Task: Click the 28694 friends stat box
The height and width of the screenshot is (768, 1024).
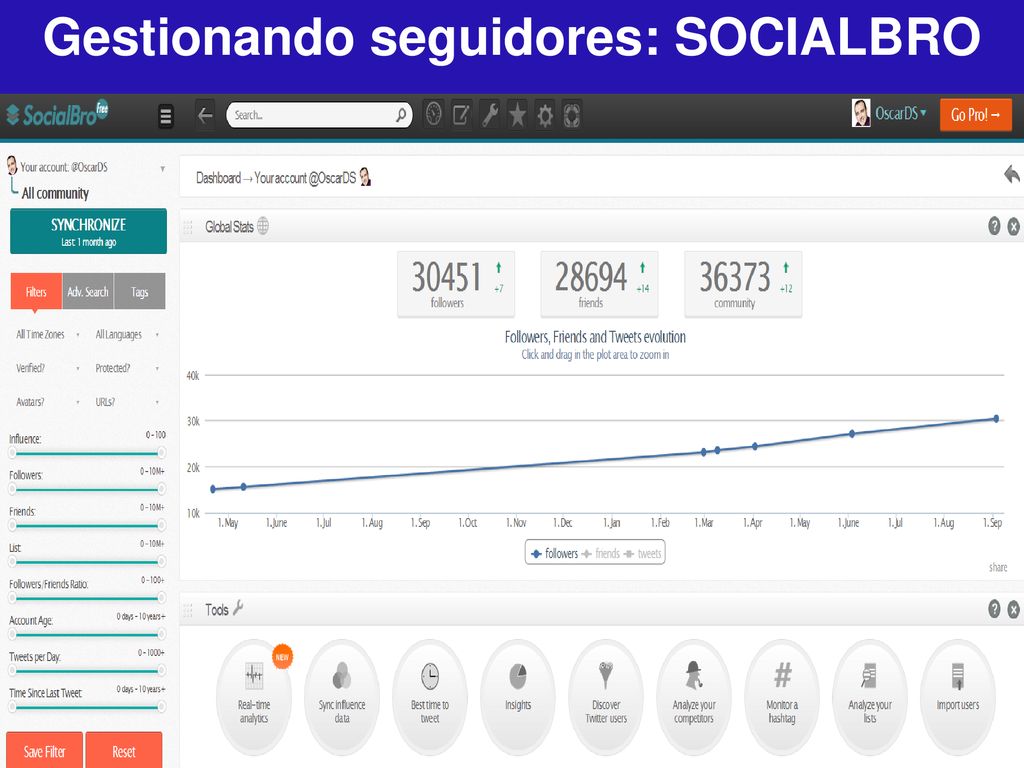Action: click(x=600, y=284)
